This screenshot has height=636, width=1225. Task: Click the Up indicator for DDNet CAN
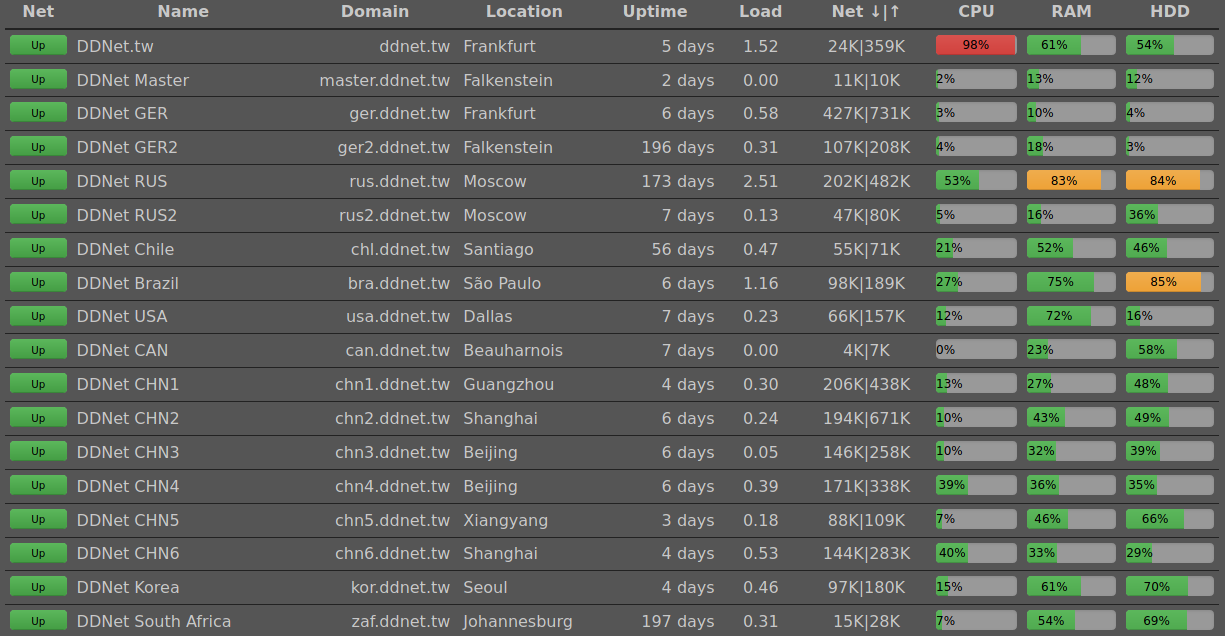[38, 350]
